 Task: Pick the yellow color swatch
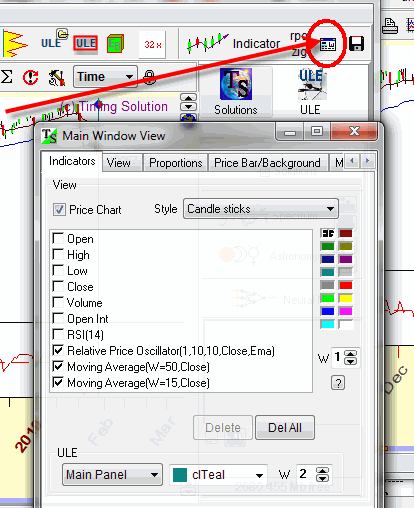point(346,298)
